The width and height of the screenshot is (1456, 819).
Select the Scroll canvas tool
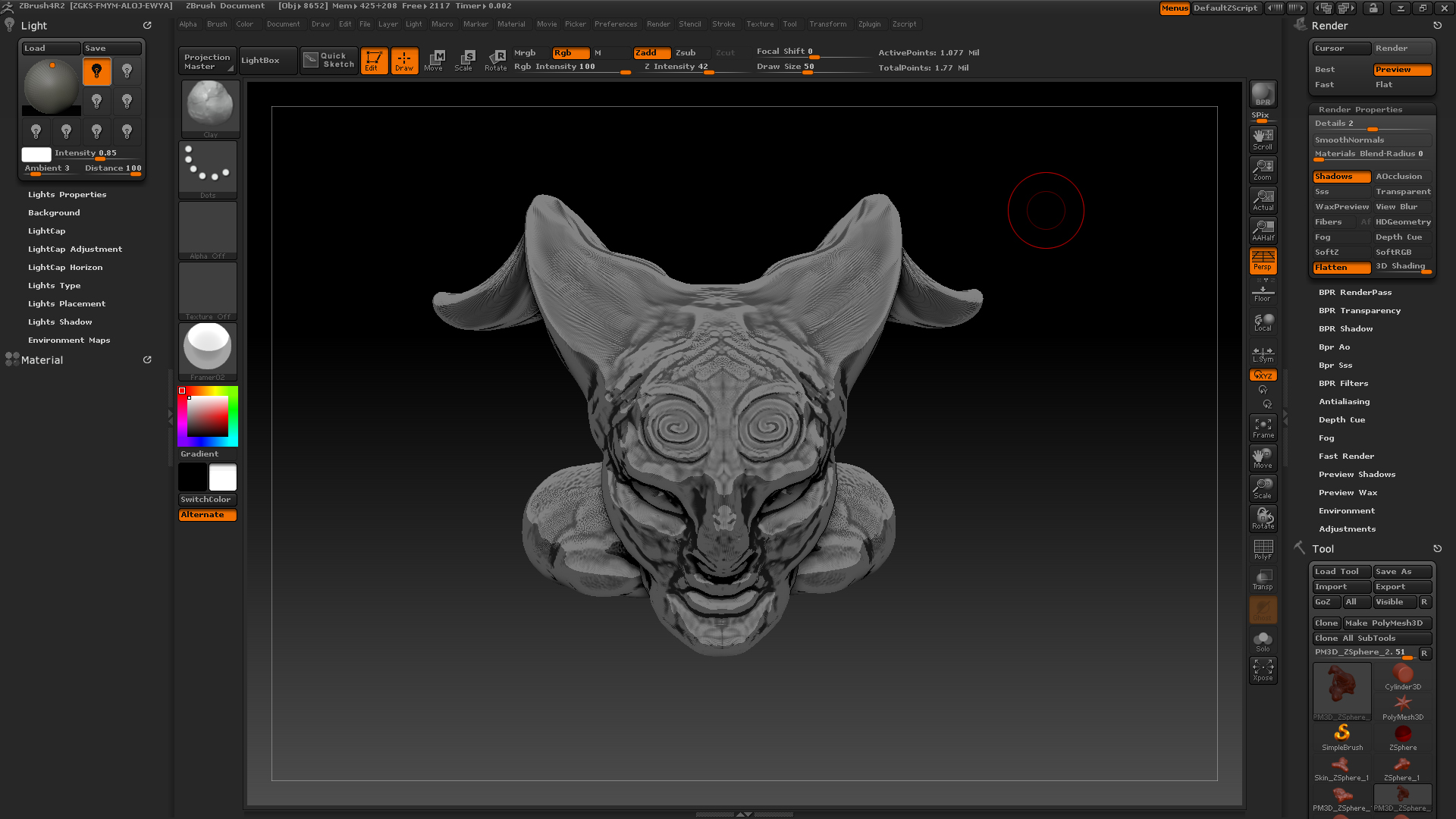tap(1263, 139)
